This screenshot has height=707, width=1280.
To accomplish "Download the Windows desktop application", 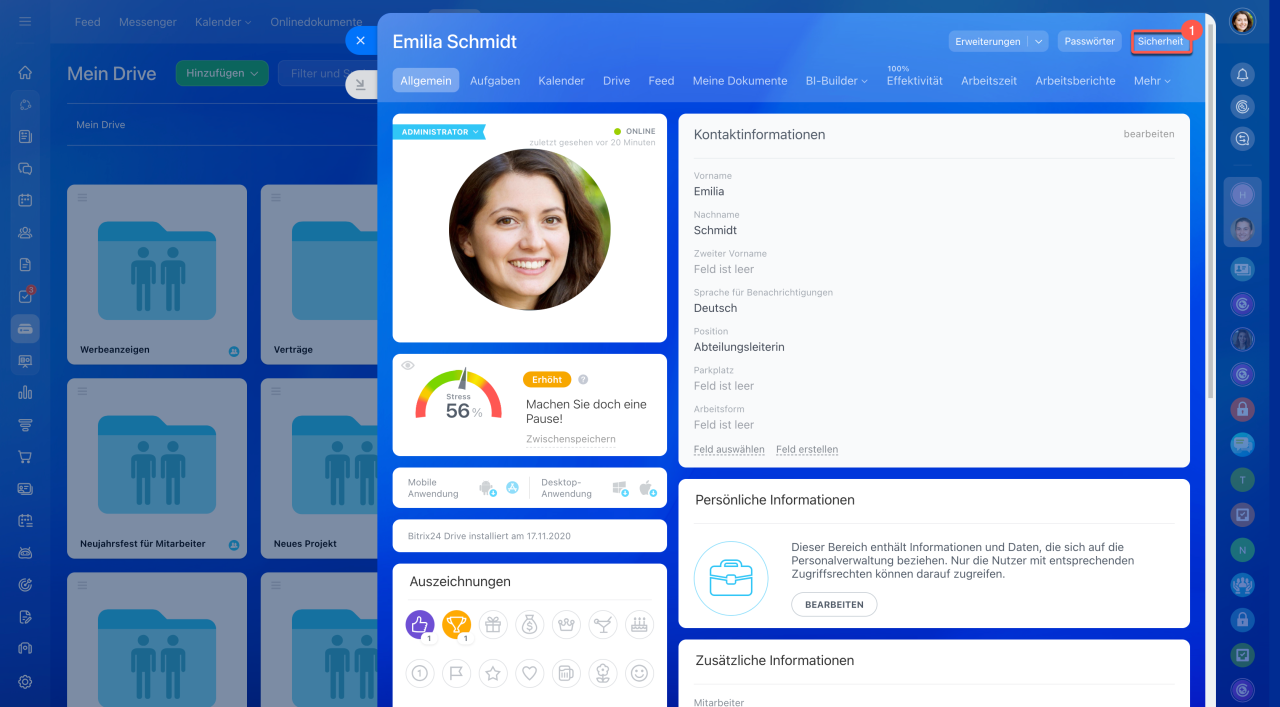I will point(620,488).
